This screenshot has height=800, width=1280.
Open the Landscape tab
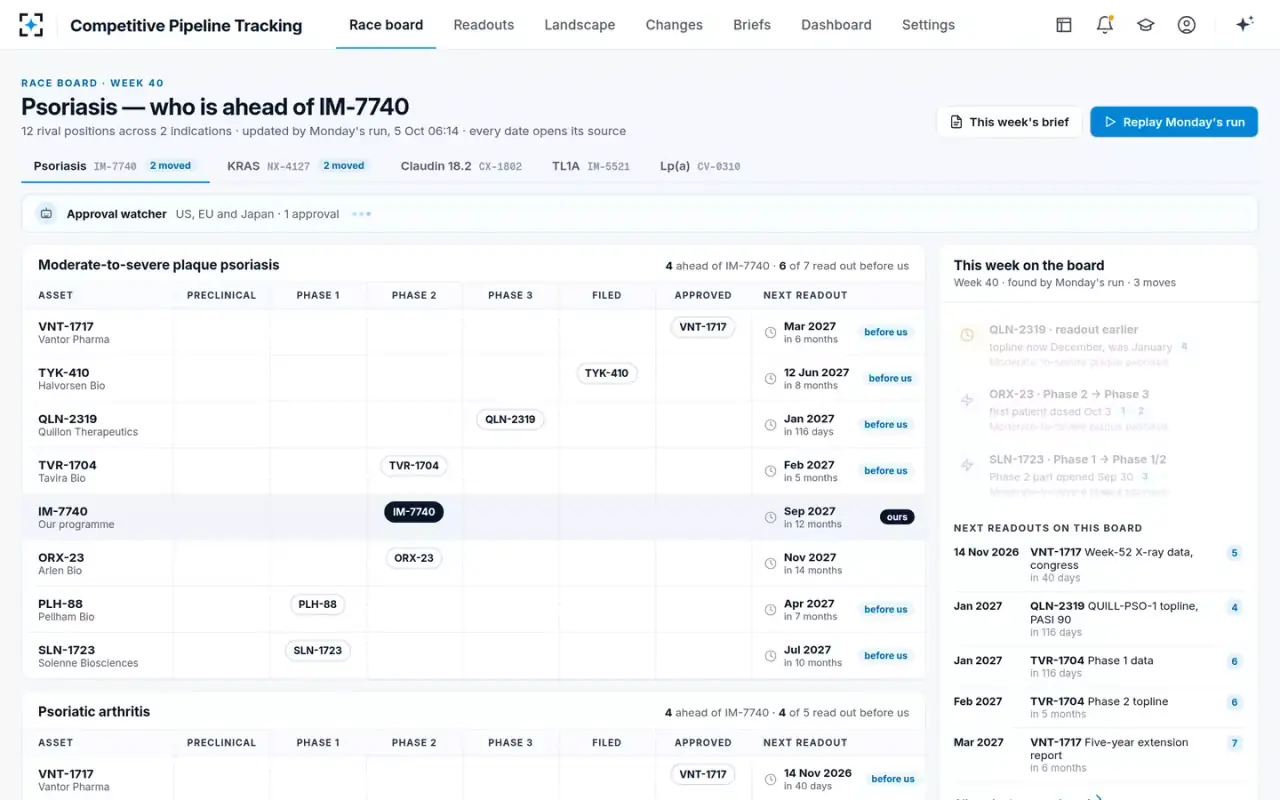(580, 25)
